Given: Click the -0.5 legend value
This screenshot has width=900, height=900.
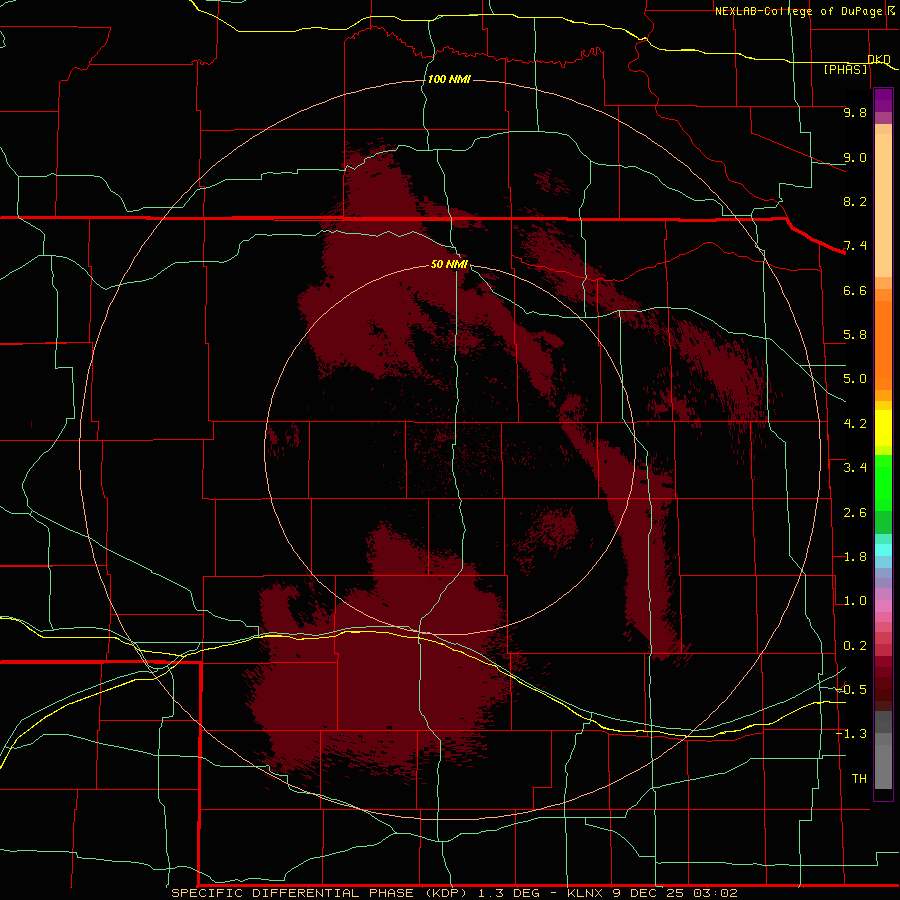Looking at the screenshot, I should (851, 690).
